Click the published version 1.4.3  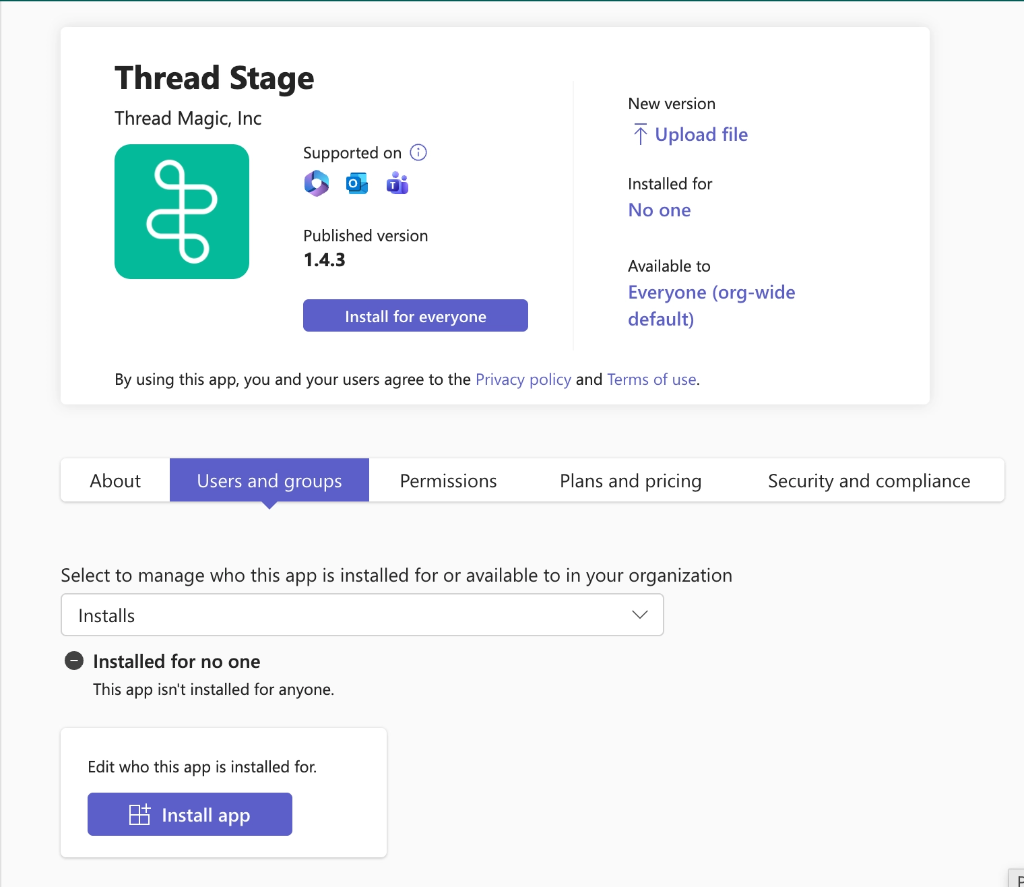tap(325, 259)
